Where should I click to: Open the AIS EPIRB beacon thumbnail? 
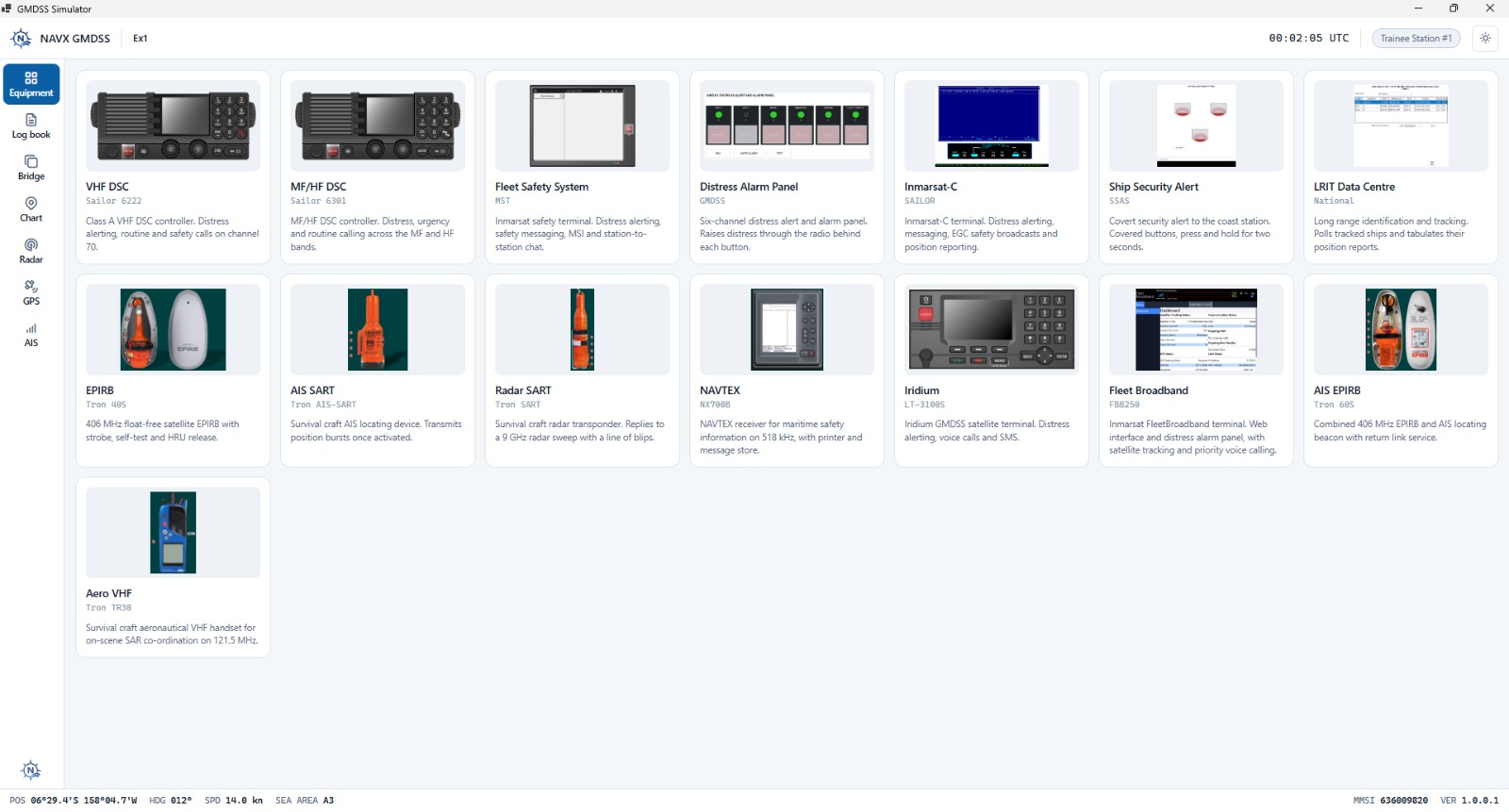point(1401,329)
